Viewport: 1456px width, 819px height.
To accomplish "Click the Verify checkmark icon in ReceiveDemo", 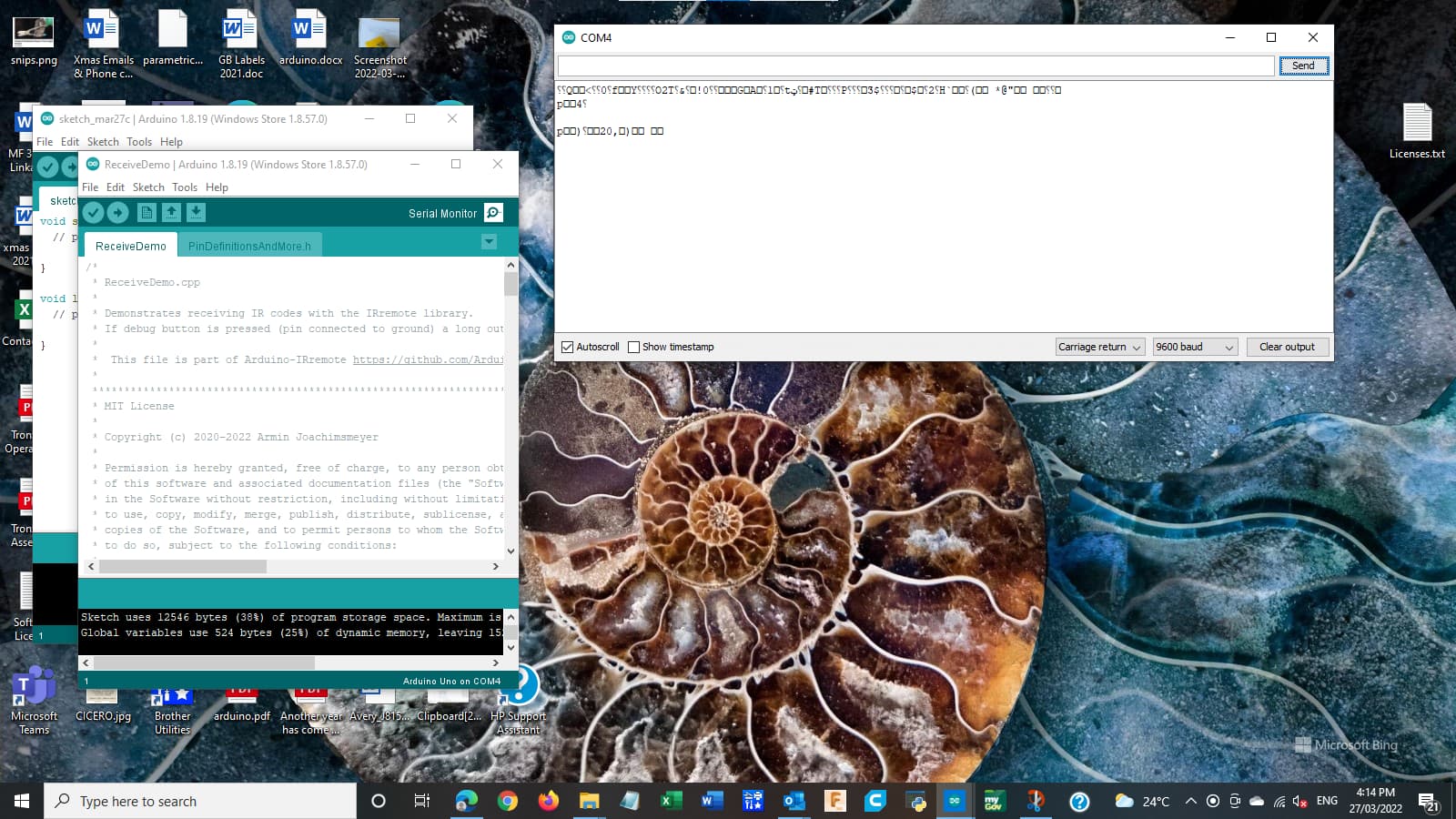I will [93, 213].
